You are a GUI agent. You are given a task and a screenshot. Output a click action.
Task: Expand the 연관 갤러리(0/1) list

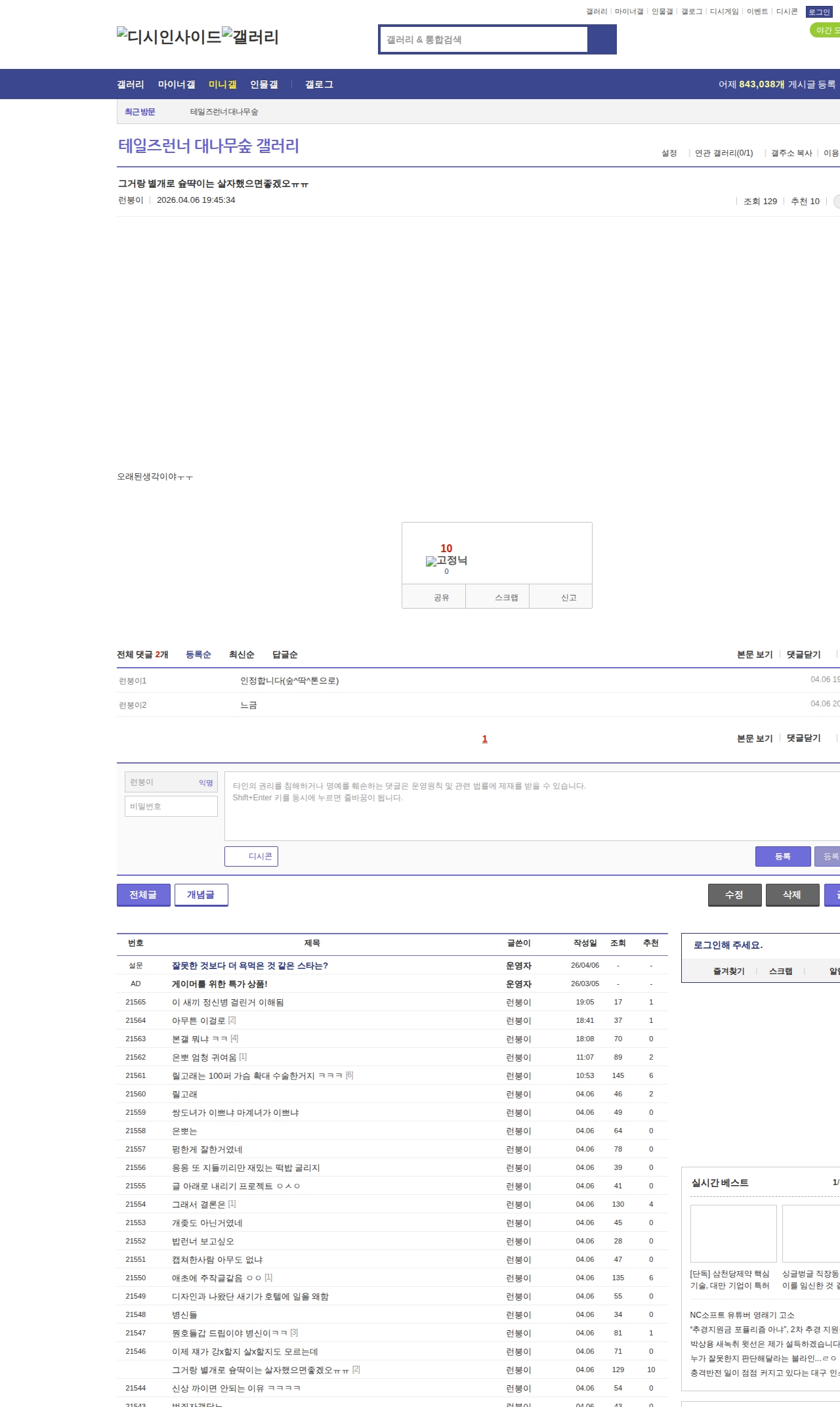tap(723, 153)
